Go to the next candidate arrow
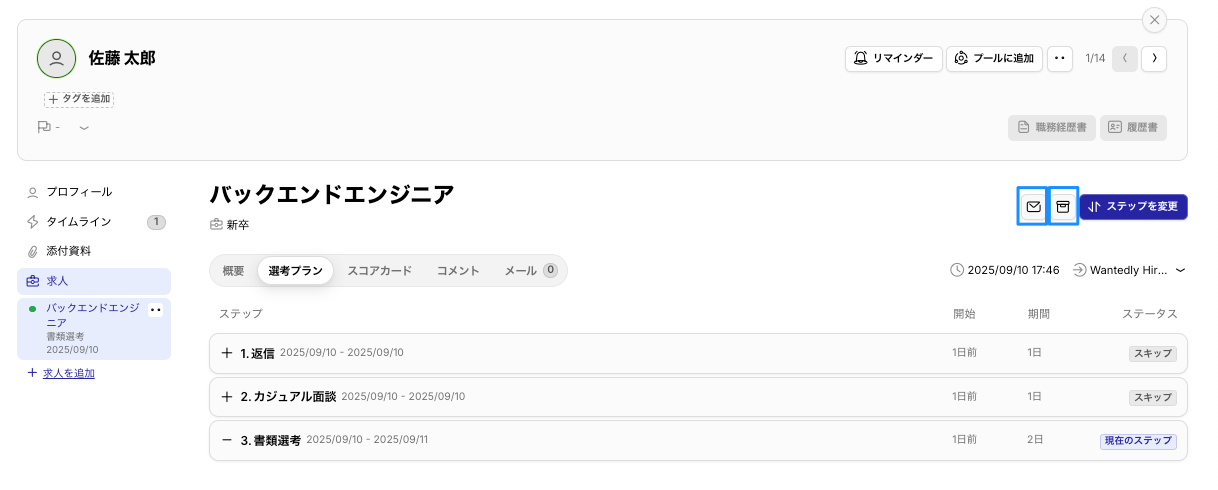Screen dimensions: 1218x490 pyautogui.click(x=1155, y=59)
